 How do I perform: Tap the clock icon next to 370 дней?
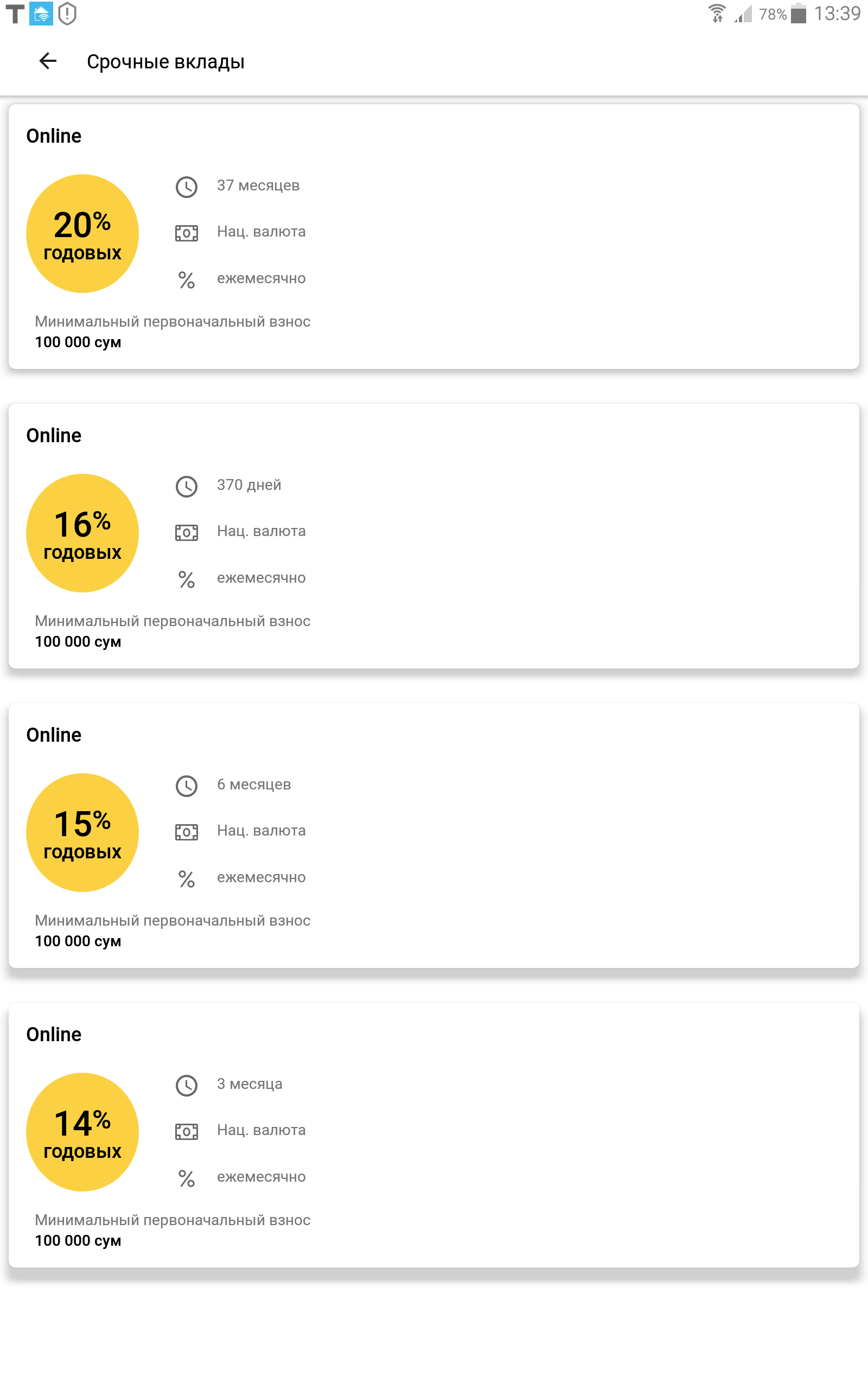[x=187, y=486]
